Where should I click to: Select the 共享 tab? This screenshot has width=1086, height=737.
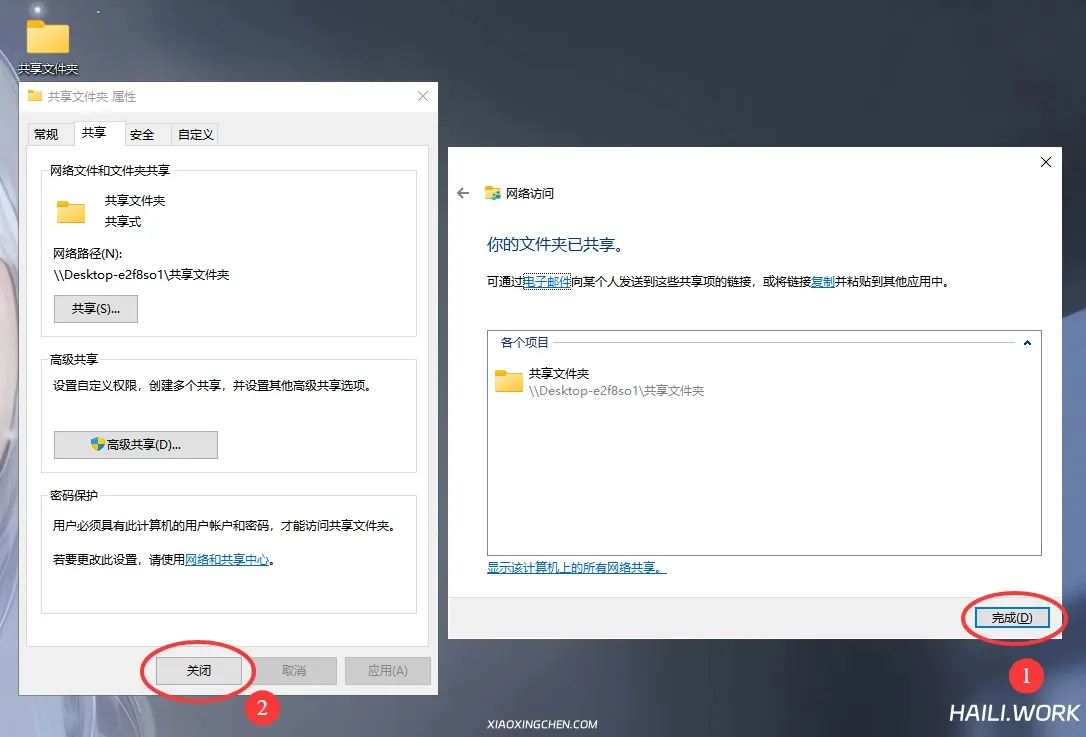coord(94,133)
